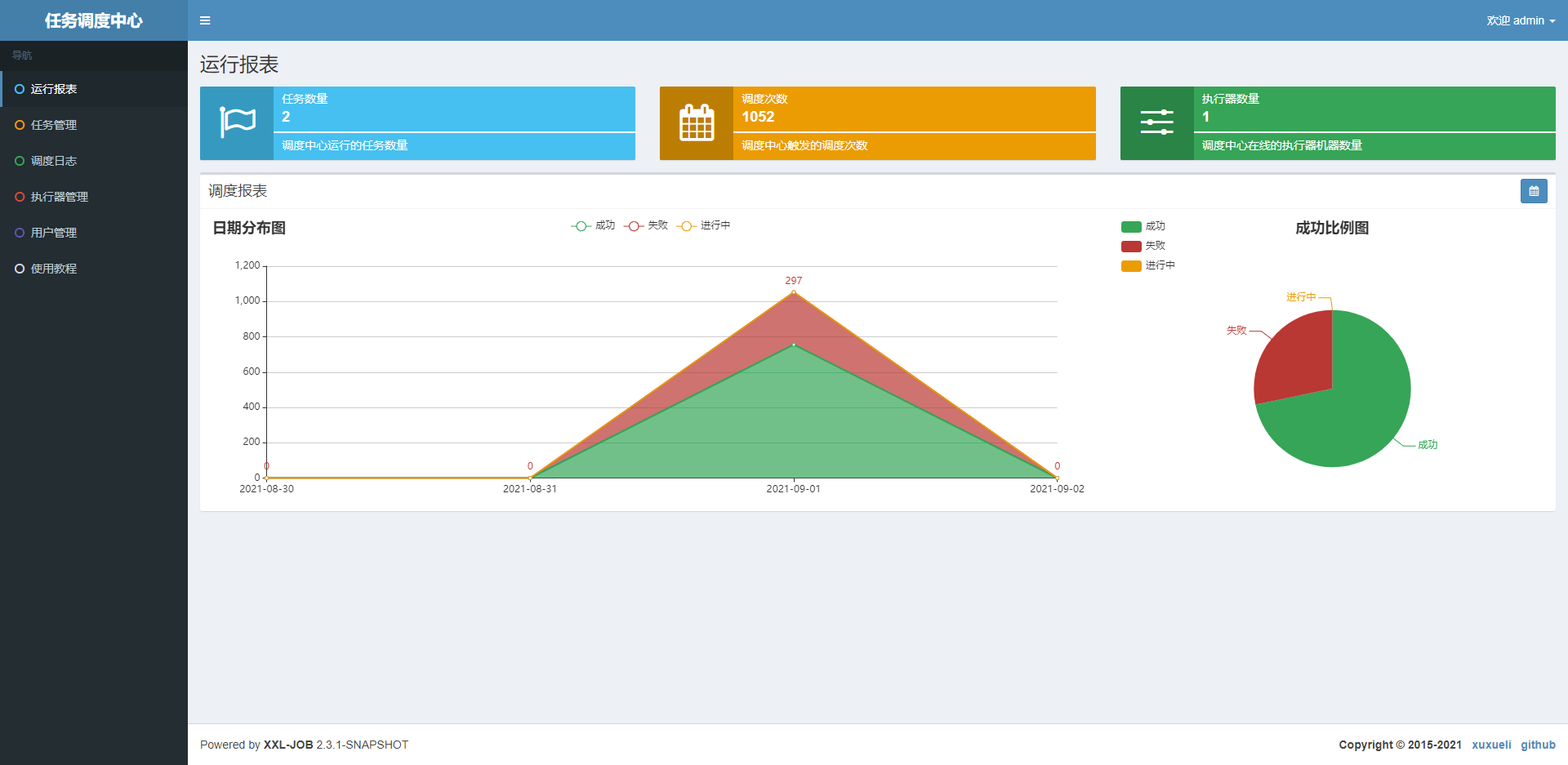Click 调度中心运行的任务数量 description text
1568x765 pixels.
point(345,145)
